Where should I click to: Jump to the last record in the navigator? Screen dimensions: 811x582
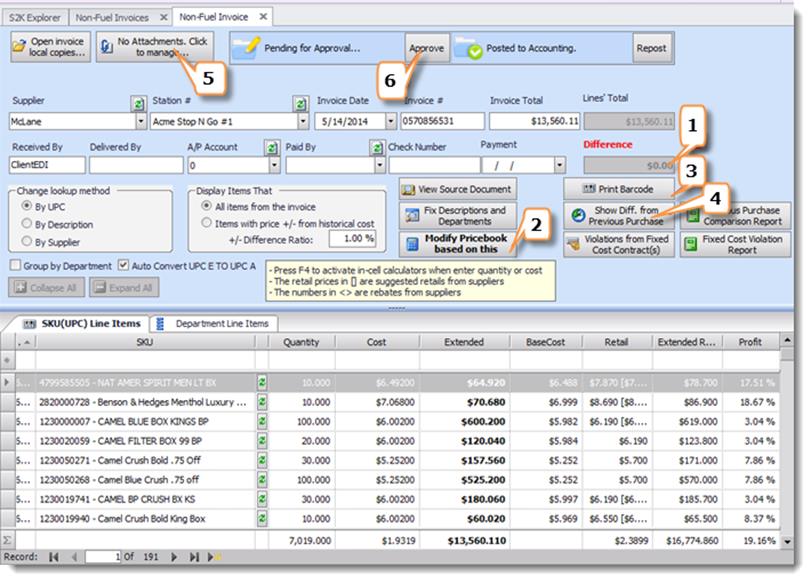click(x=195, y=556)
